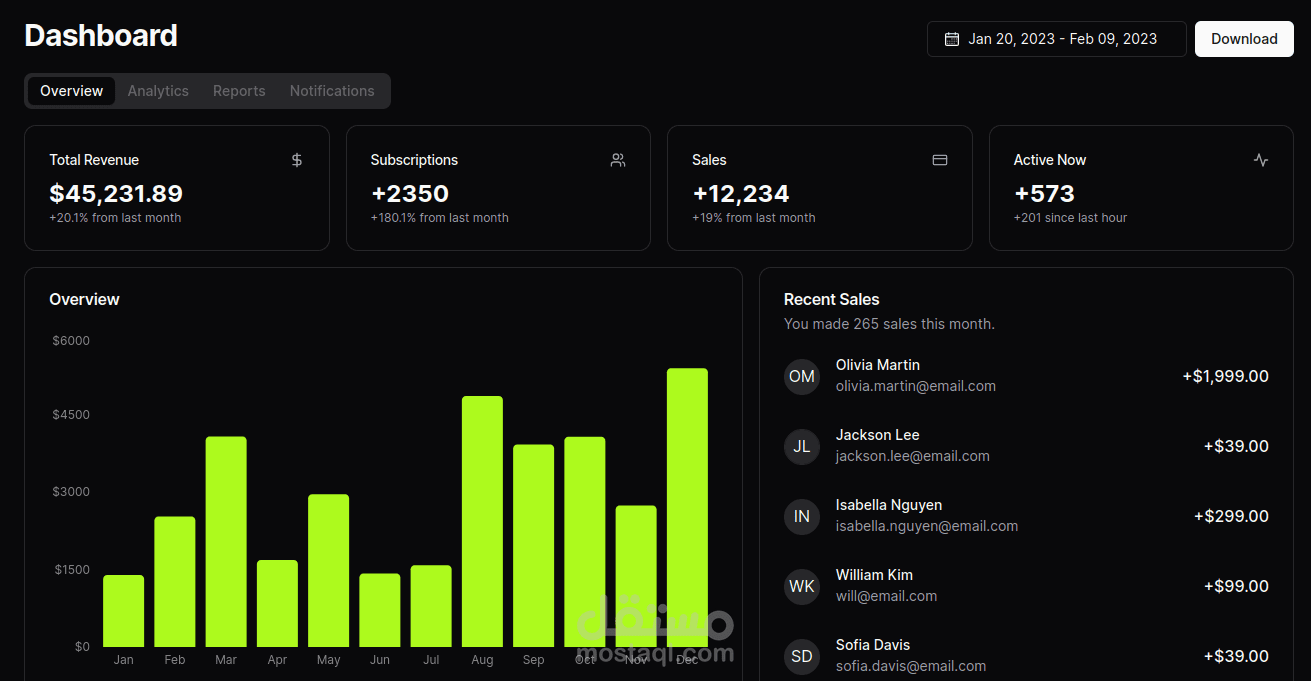This screenshot has width=1311, height=681.
Task: Click the name Isabella Nguyen
Action: [x=889, y=505]
